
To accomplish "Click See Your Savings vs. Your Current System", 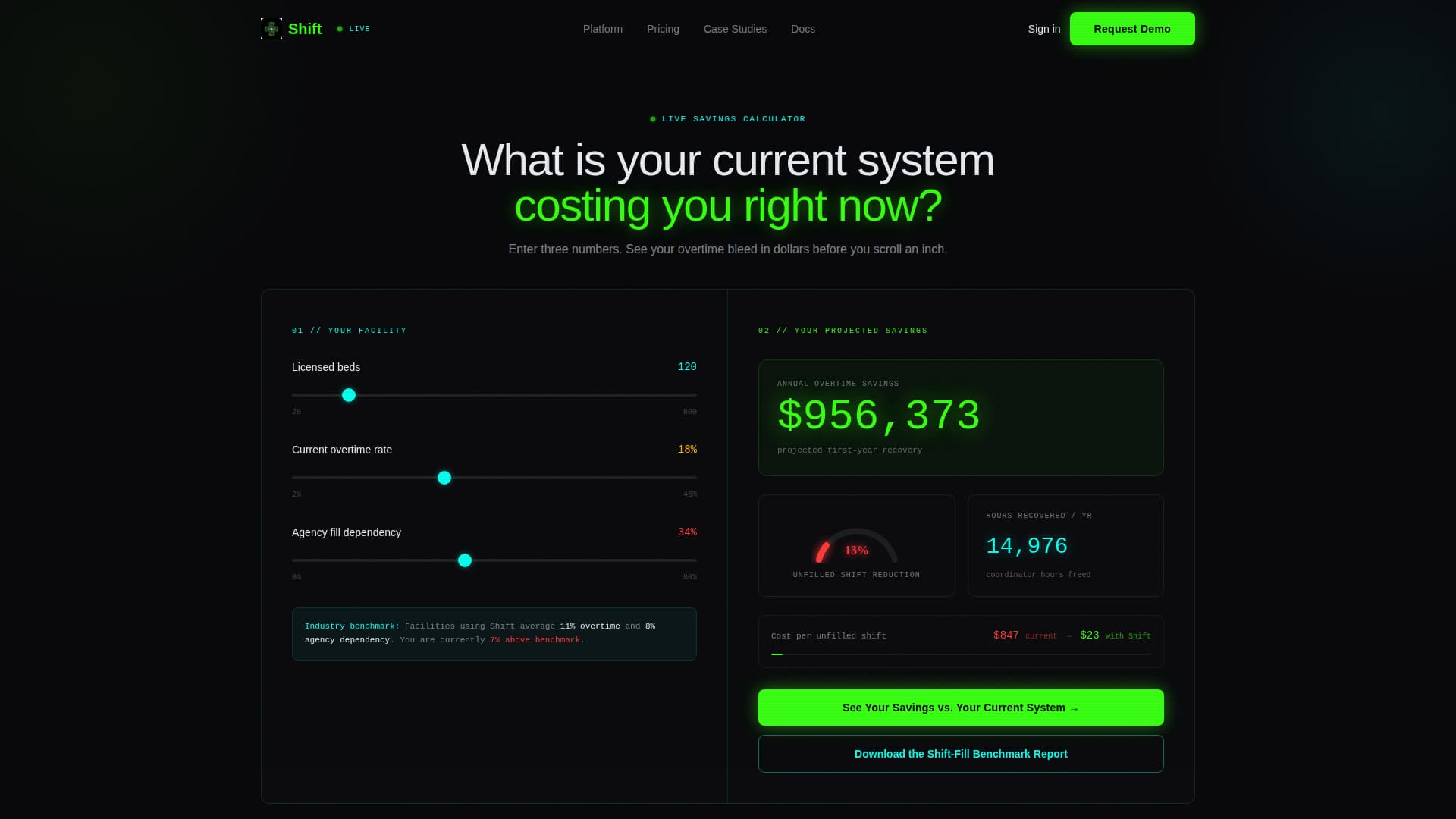I will 961,708.
